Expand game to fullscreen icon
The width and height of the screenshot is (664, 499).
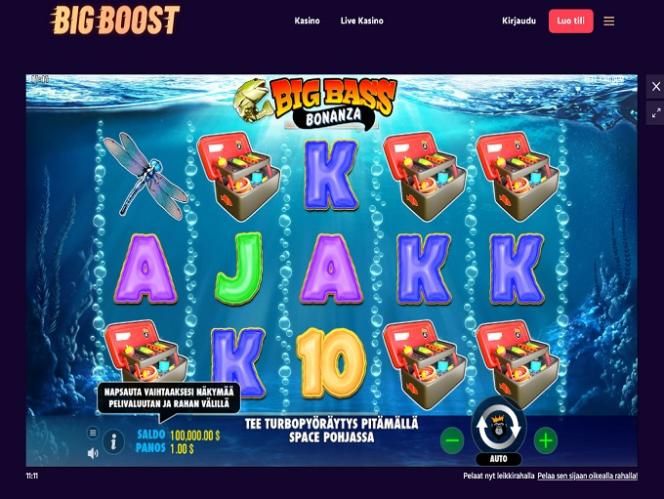pos(656,113)
